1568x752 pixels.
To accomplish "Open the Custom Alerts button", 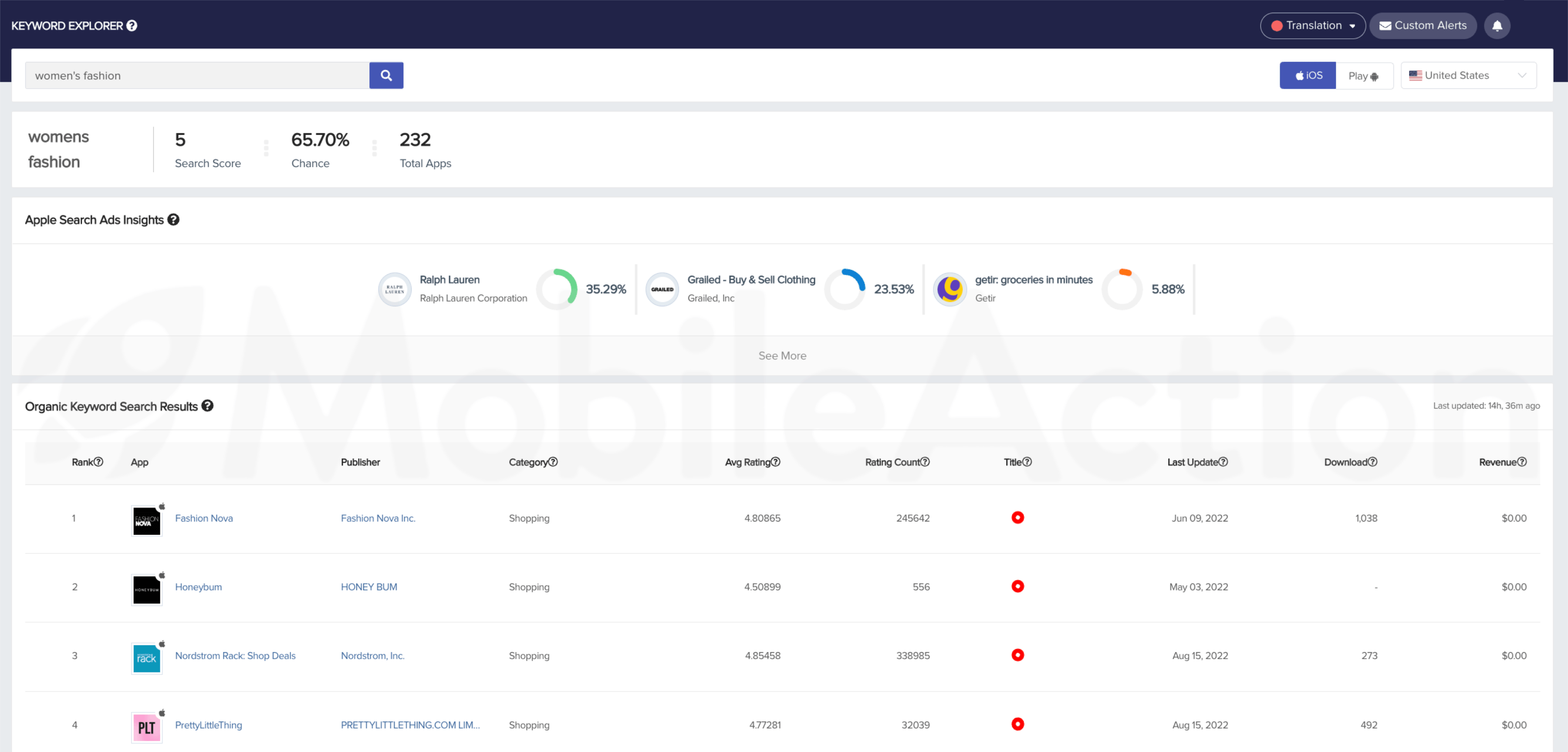I will (1423, 26).
